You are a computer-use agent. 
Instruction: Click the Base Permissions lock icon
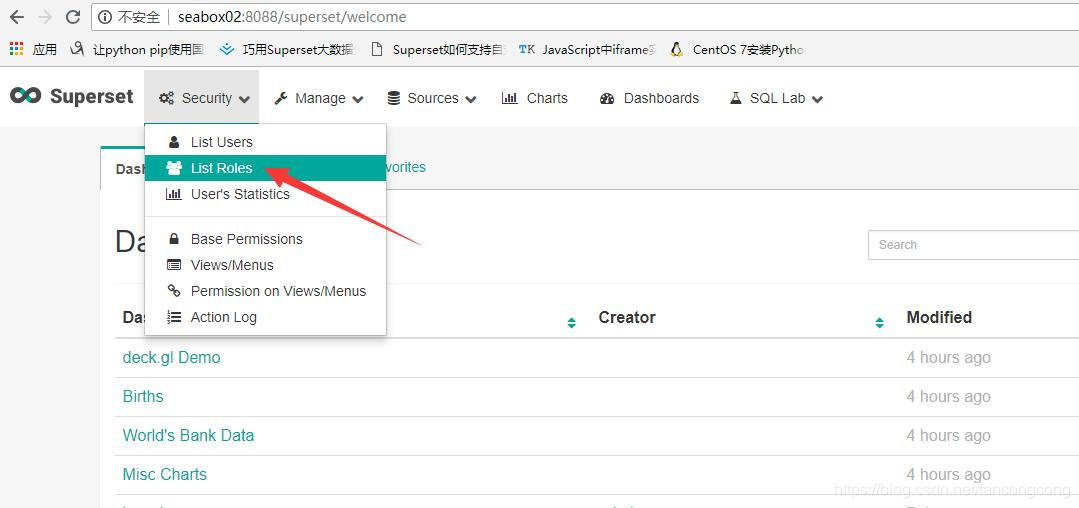(x=174, y=239)
